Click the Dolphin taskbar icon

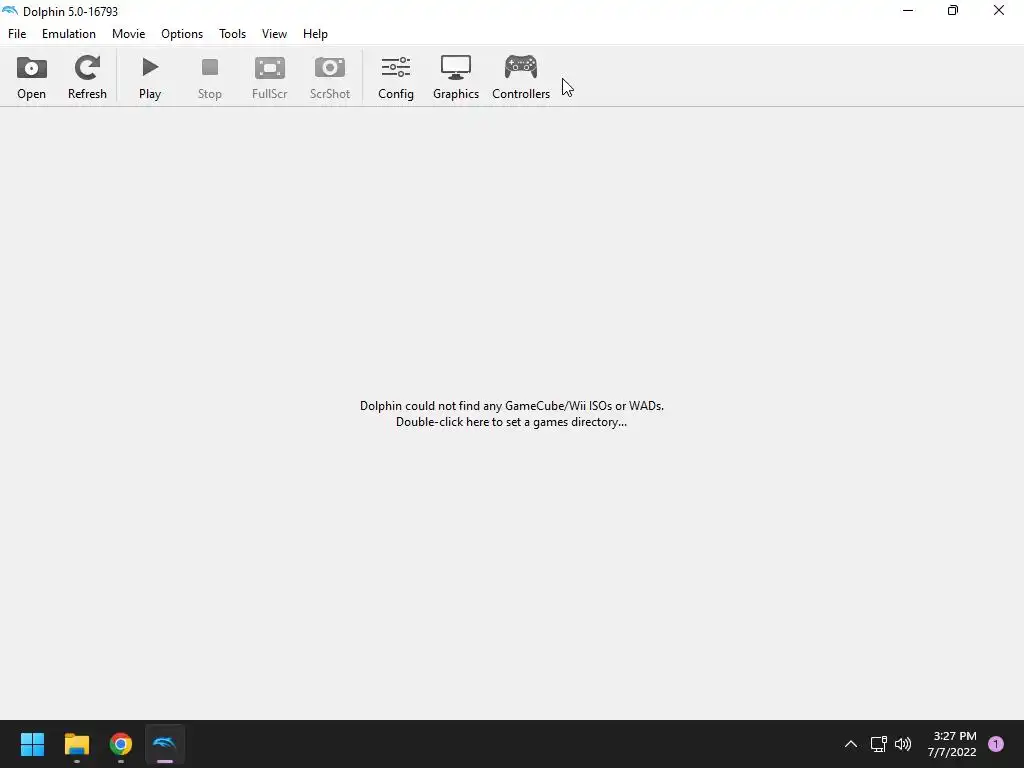coord(165,744)
